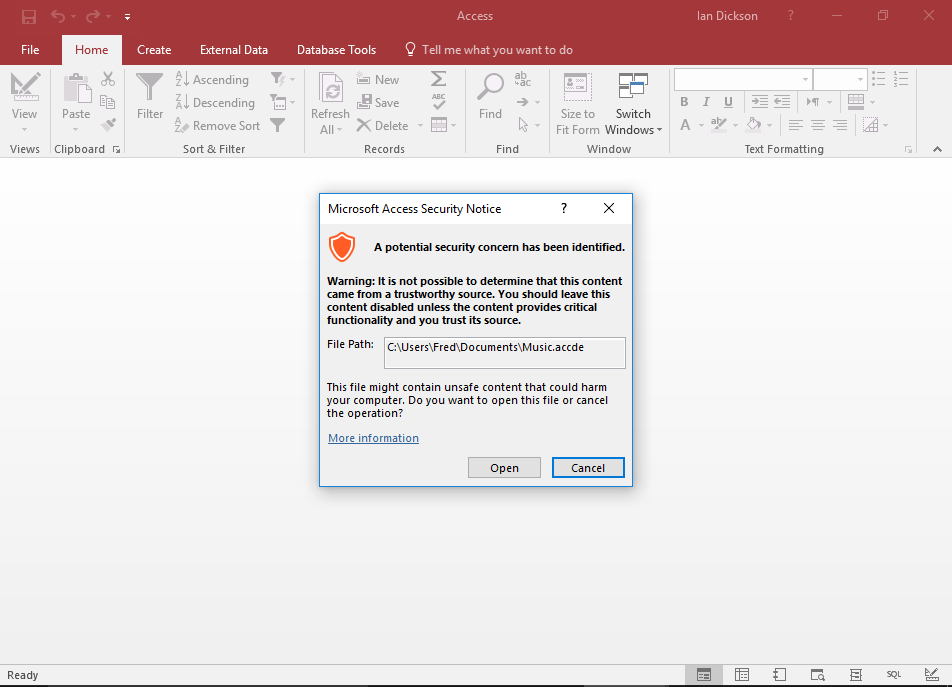Click the Cut scissors icon
Screen dimensions: 952x687
click(108, 79)
